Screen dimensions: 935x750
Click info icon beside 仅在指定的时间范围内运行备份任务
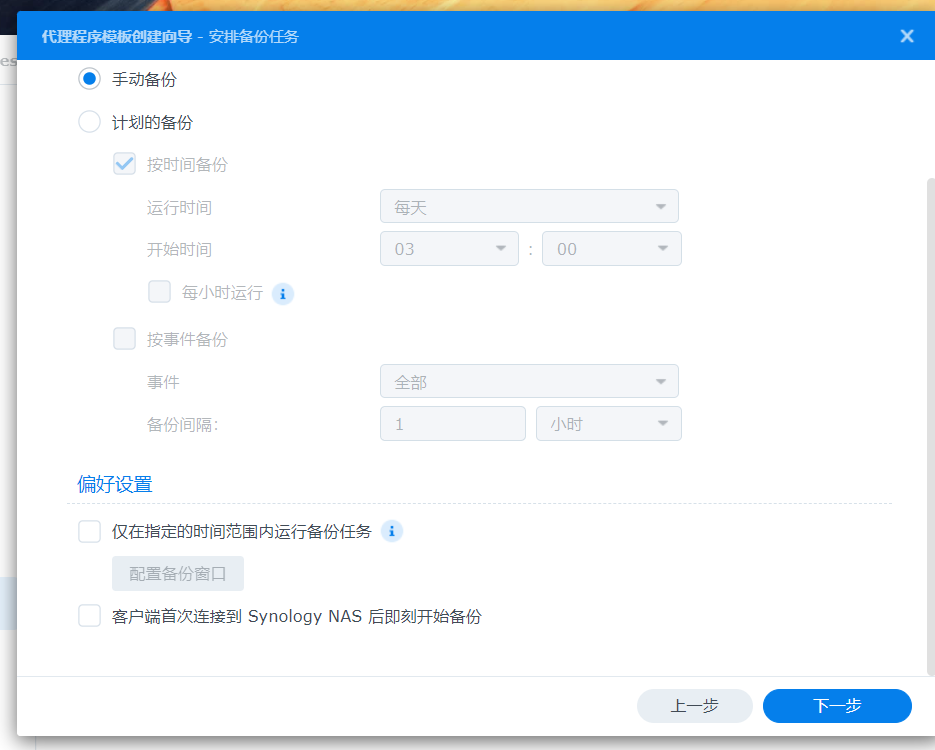click(392, 531)
